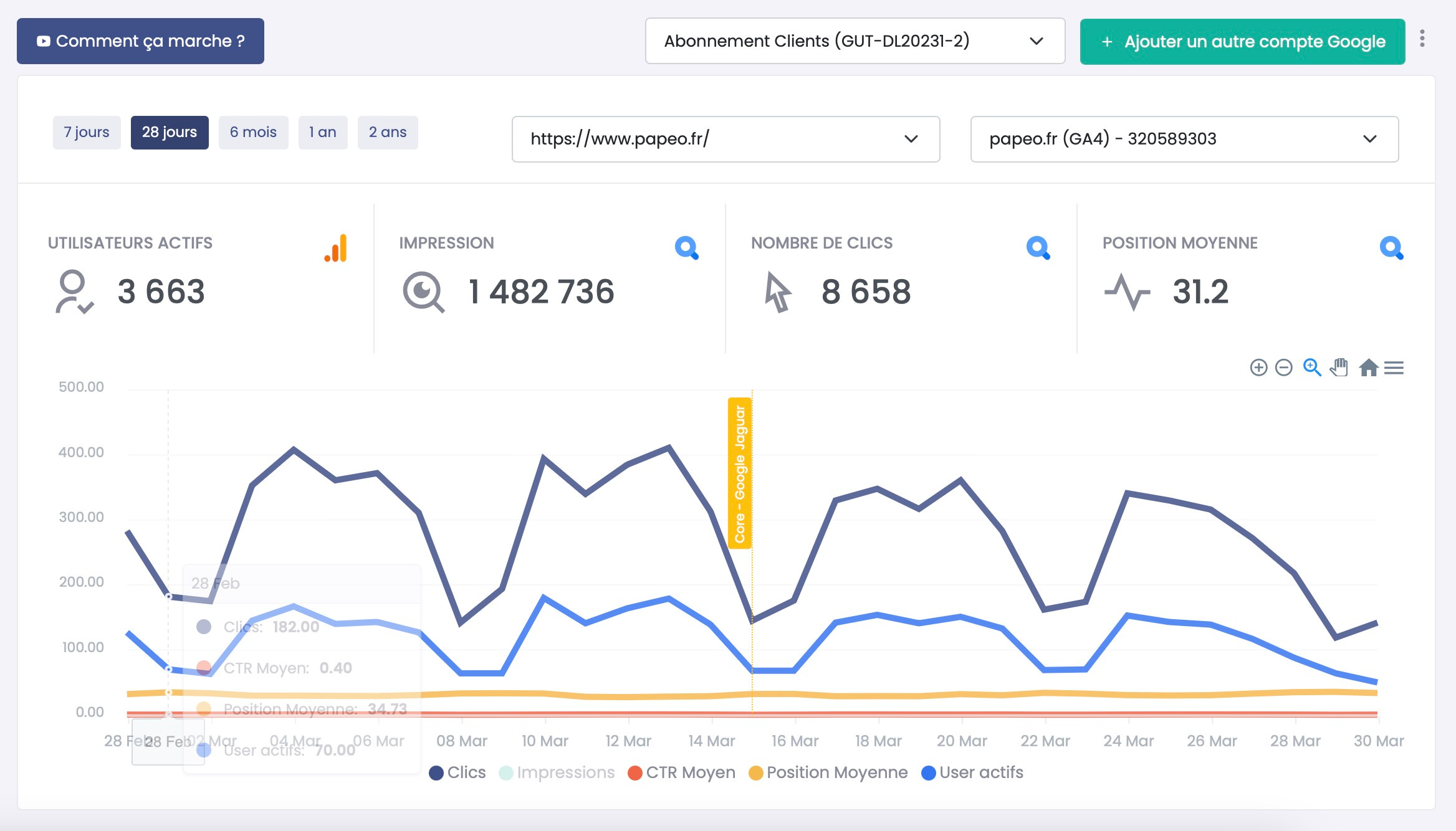Click Comment ça marche ? button
Viewport: 1456px width, 831px height.
pos(140,41)
